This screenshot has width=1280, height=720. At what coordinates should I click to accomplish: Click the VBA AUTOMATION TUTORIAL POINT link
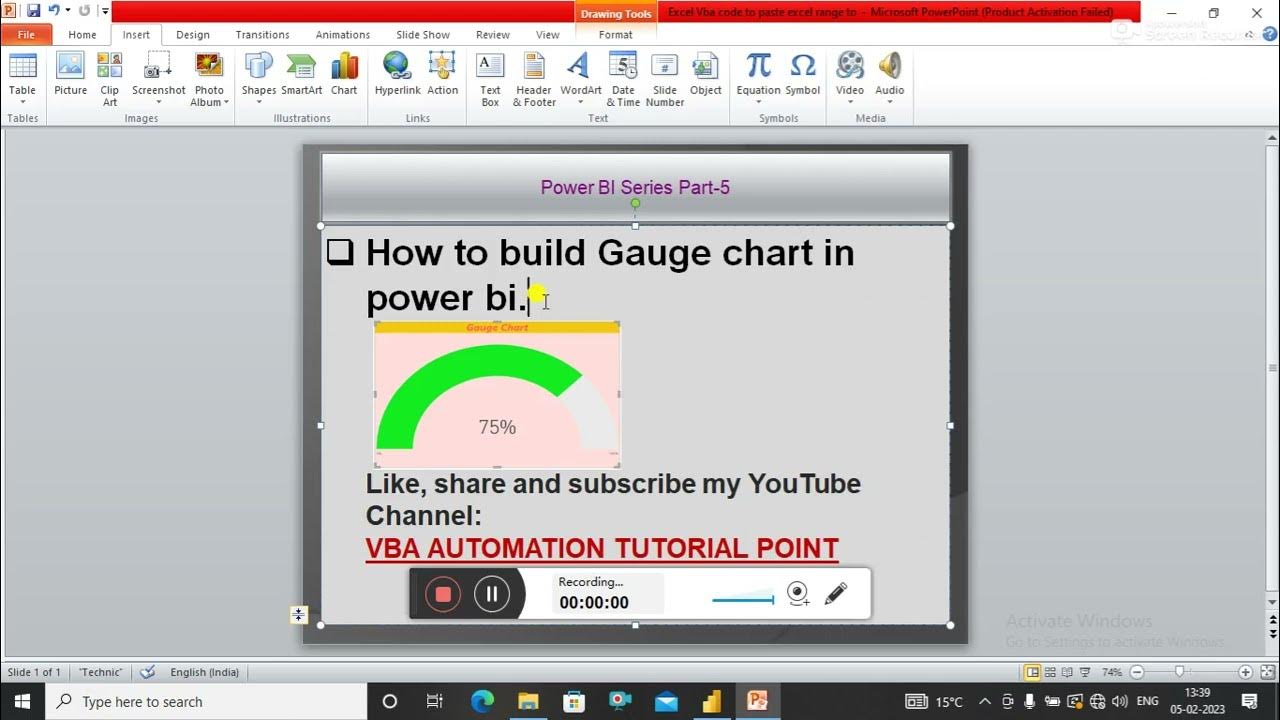[602, 549]
